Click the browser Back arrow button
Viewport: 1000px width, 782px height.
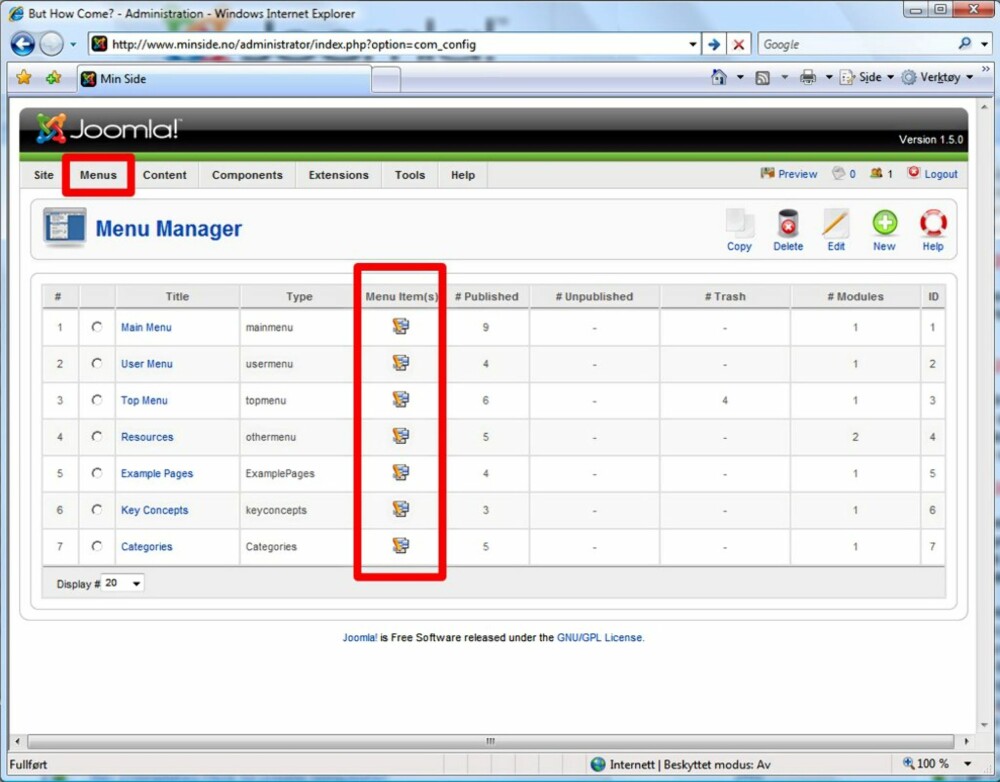pyautogui.click(x=23, y=44)
